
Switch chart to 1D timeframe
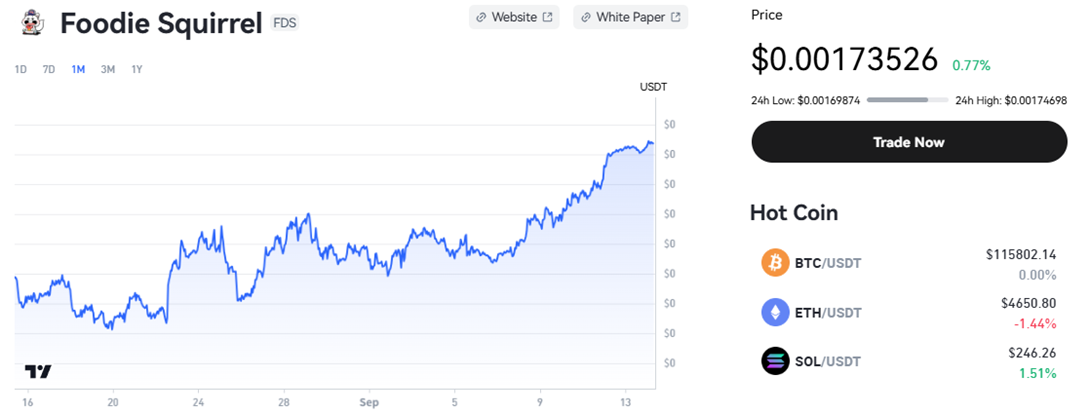21,69
